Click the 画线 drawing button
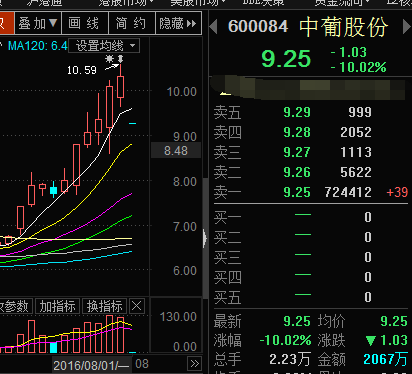Viewport: 412px width, 374px height. tap(85, 23)
